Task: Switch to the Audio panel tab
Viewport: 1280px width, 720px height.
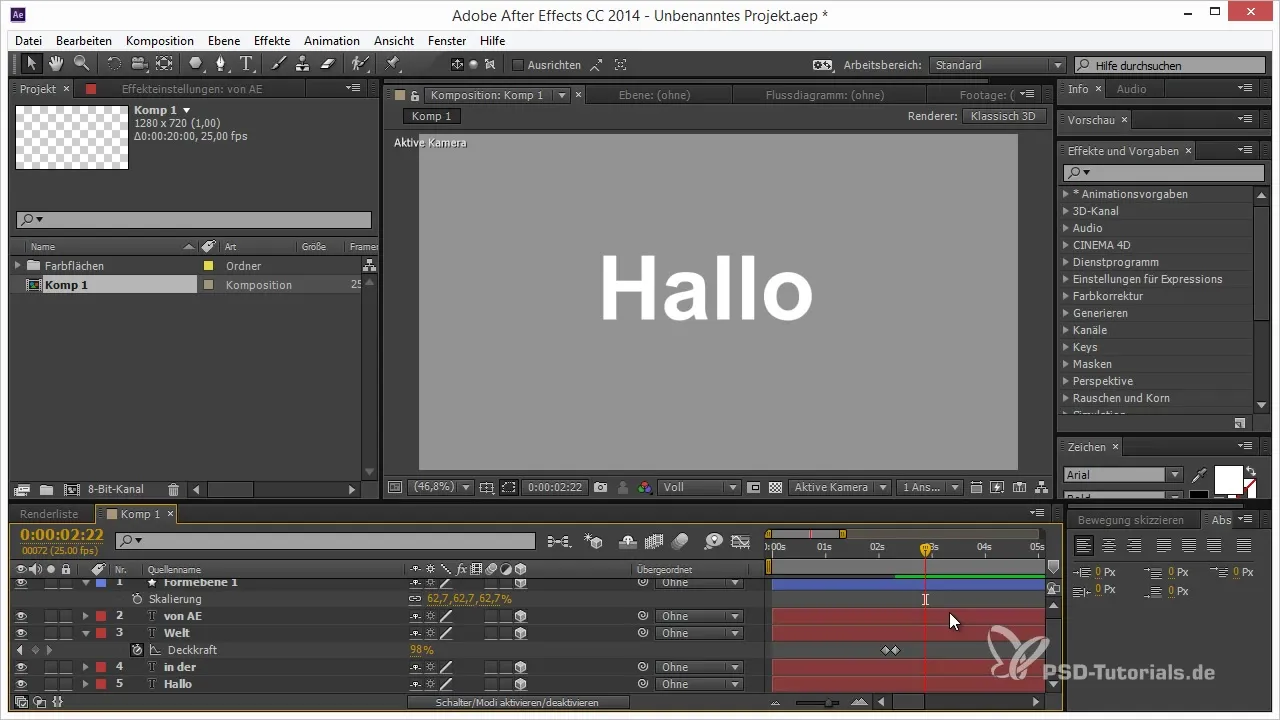Action: pyautogui.click(x=1131, y=89)
